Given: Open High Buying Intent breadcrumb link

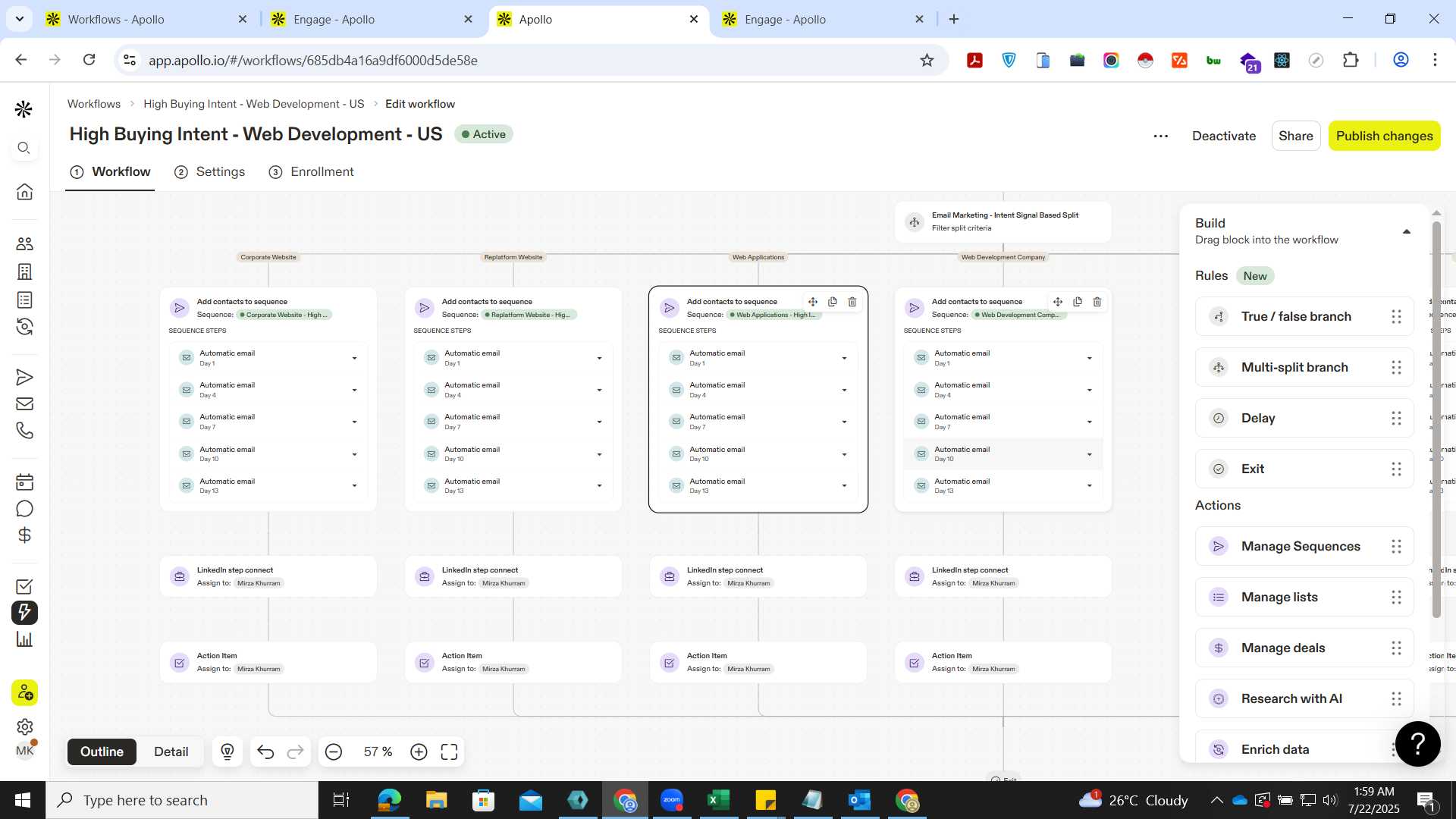Looking at the screenshot, I should 253,104.
